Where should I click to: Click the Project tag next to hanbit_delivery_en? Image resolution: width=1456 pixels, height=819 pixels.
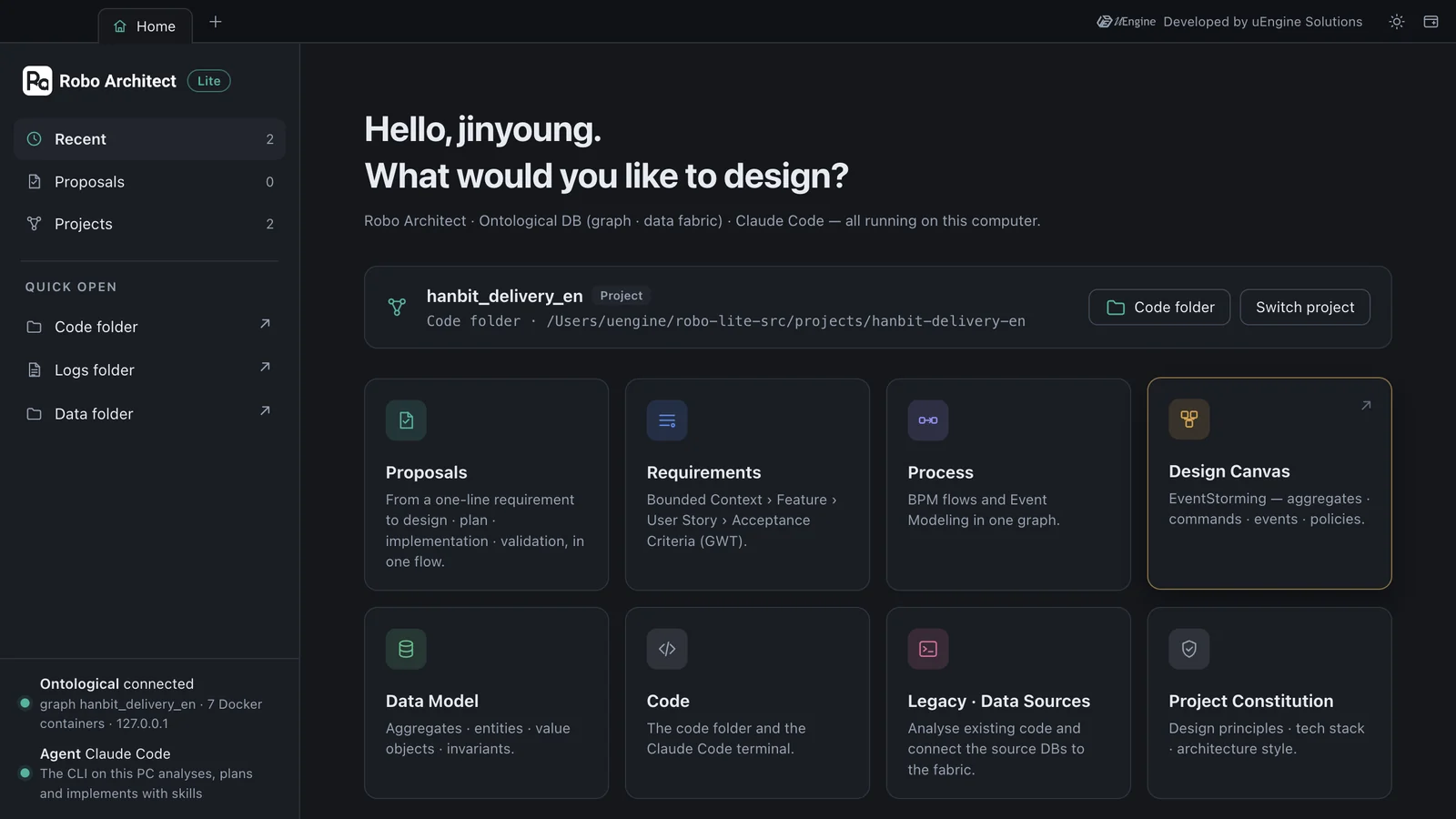[621, 296]
